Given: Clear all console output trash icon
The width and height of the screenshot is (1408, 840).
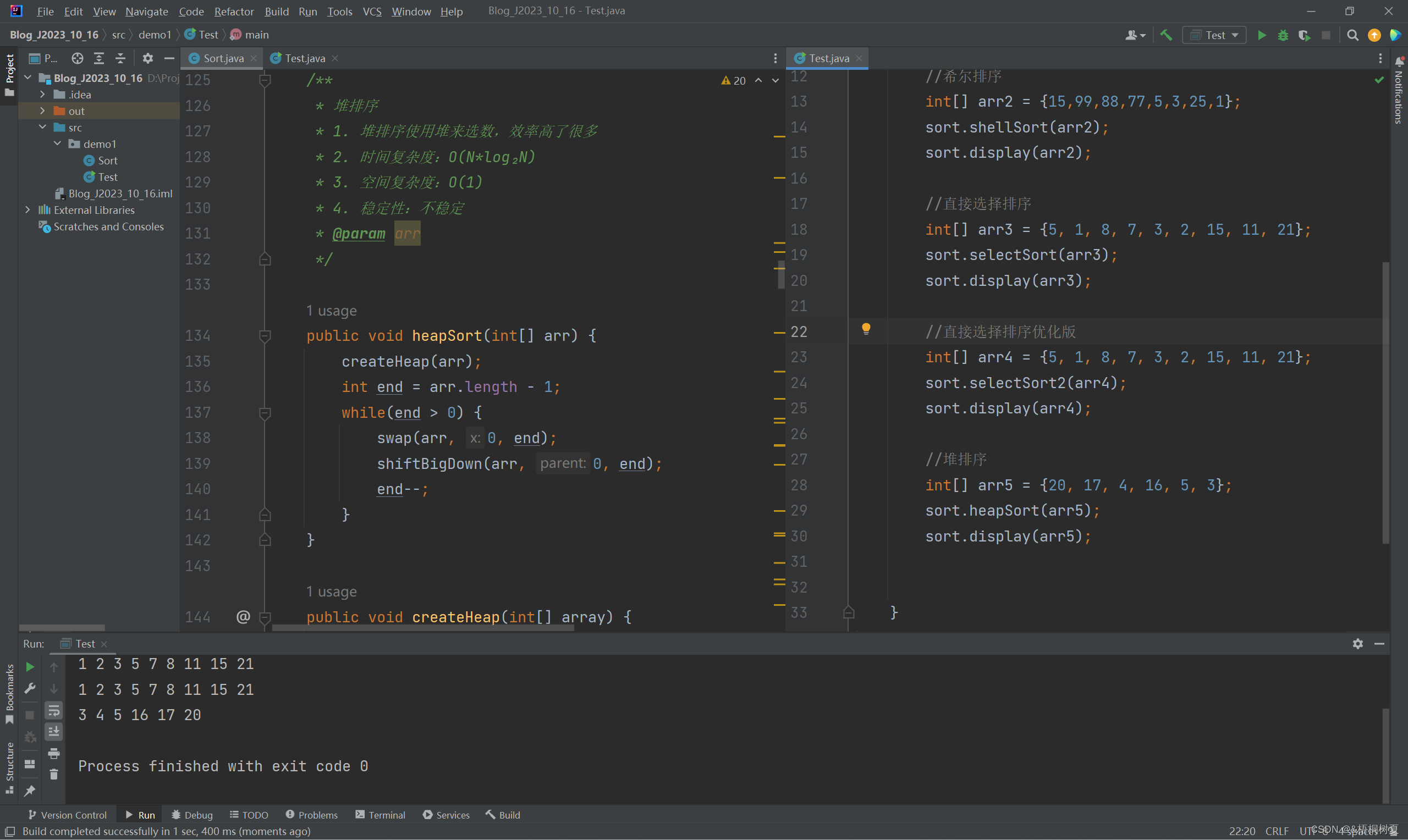Looking at the screenshot, I should pyautogui.click(x=54, y=775).
